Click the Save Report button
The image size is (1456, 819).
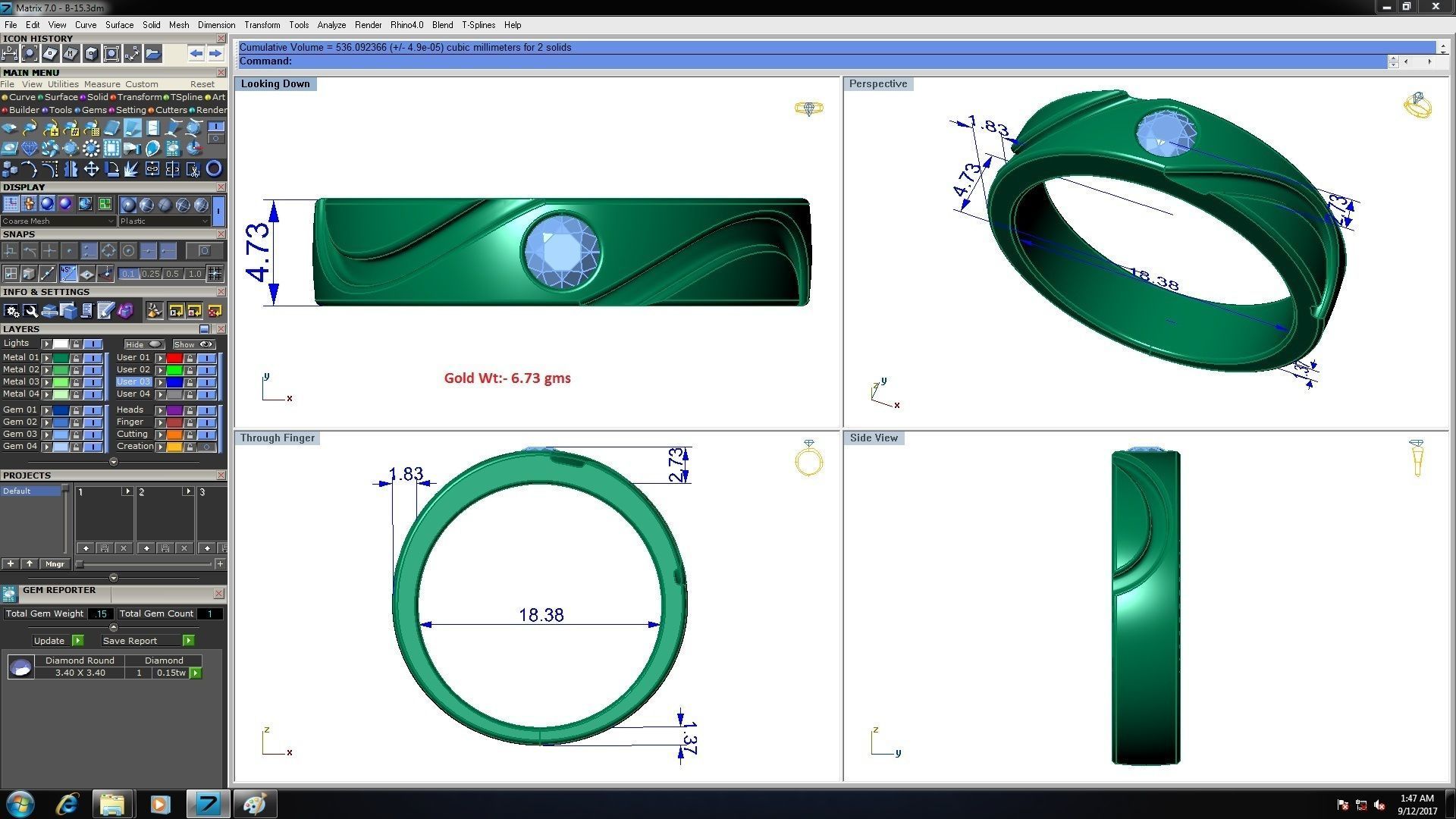(x=130, y=641)
